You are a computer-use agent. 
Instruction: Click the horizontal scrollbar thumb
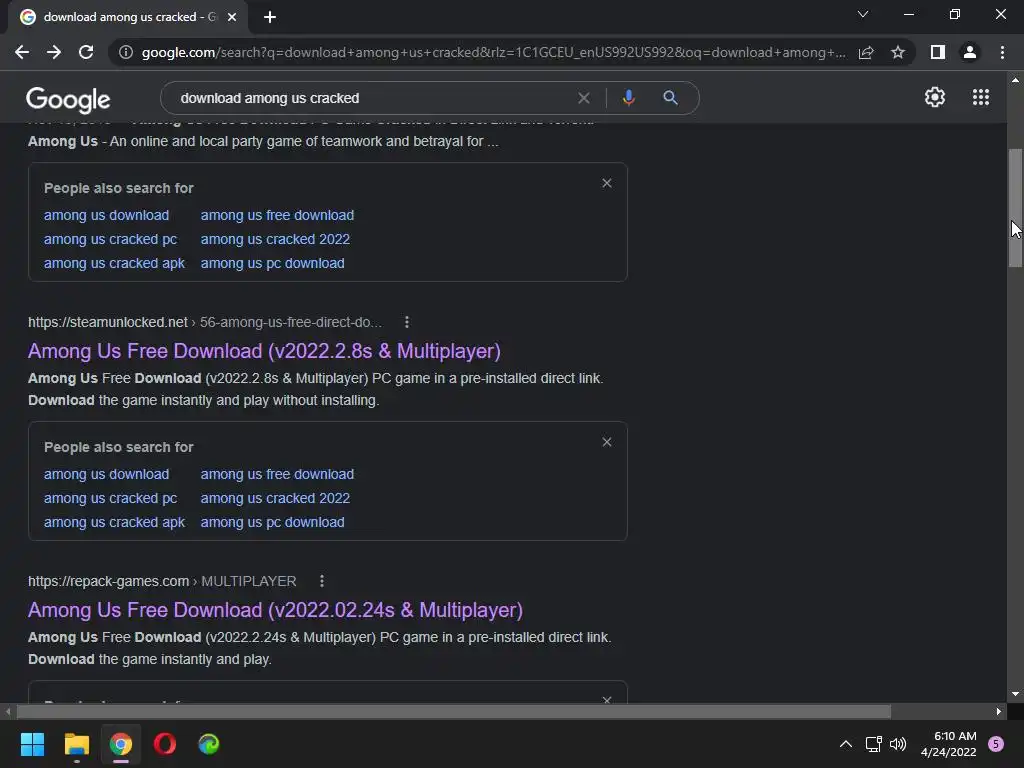[454, 711]
